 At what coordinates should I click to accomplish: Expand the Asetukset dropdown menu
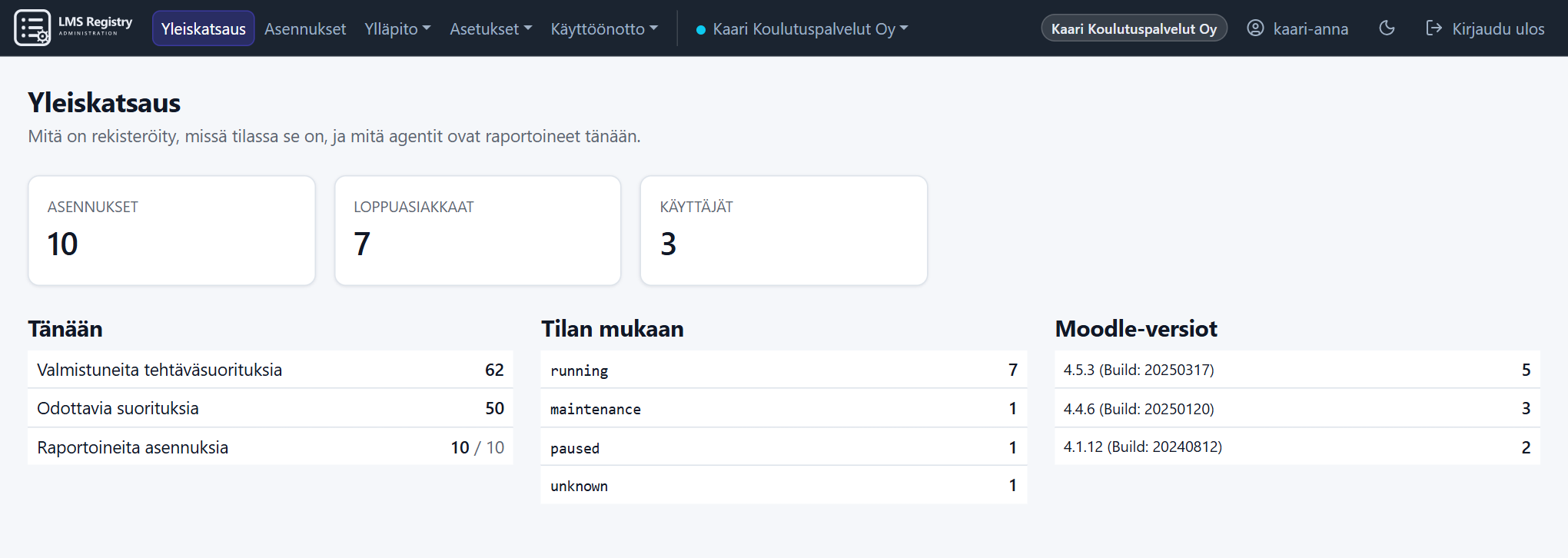tap(490, 28)
